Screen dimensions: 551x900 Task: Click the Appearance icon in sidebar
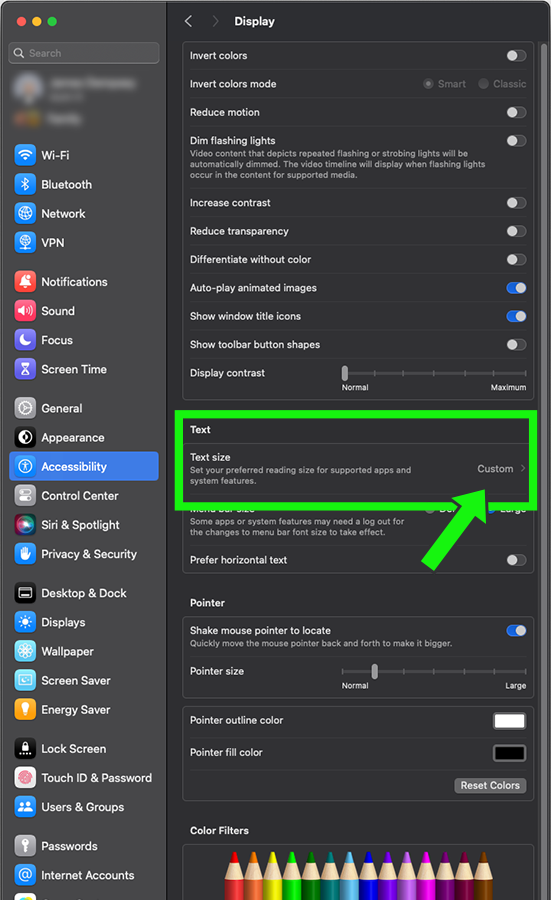pyautogui.click(x=25, y=437)
